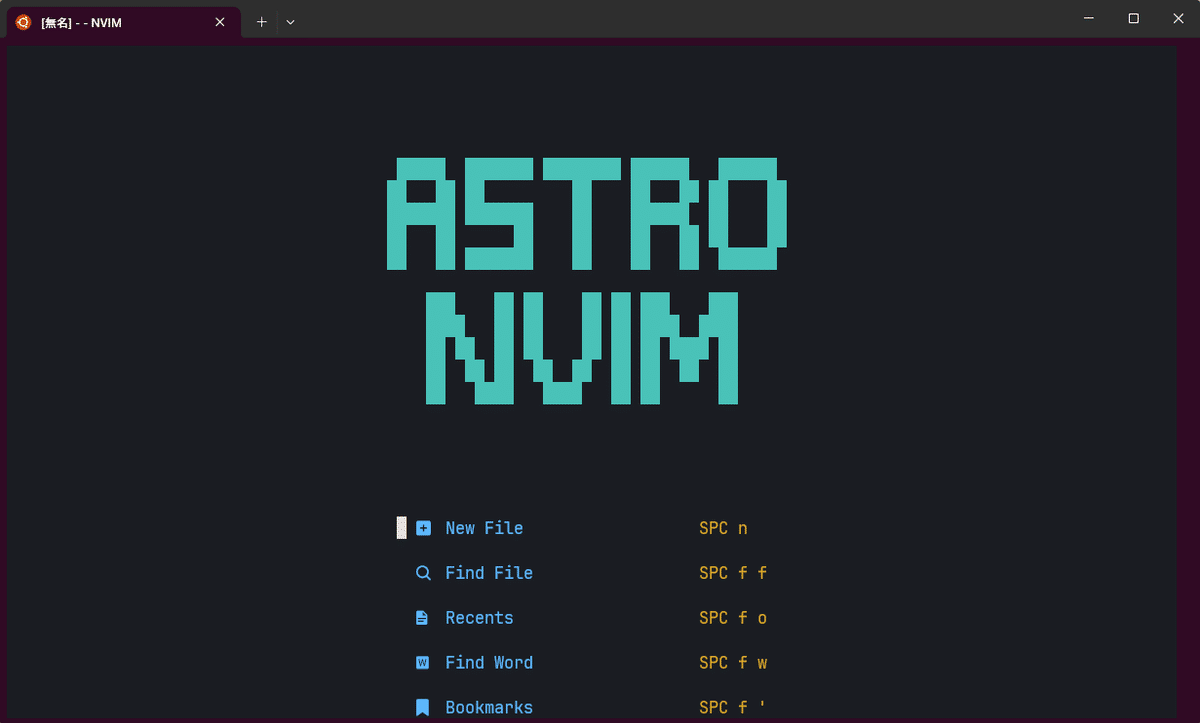Click the Ubuntu icon on the terminal tab
1200x723 pixels.
click(24, 22)
